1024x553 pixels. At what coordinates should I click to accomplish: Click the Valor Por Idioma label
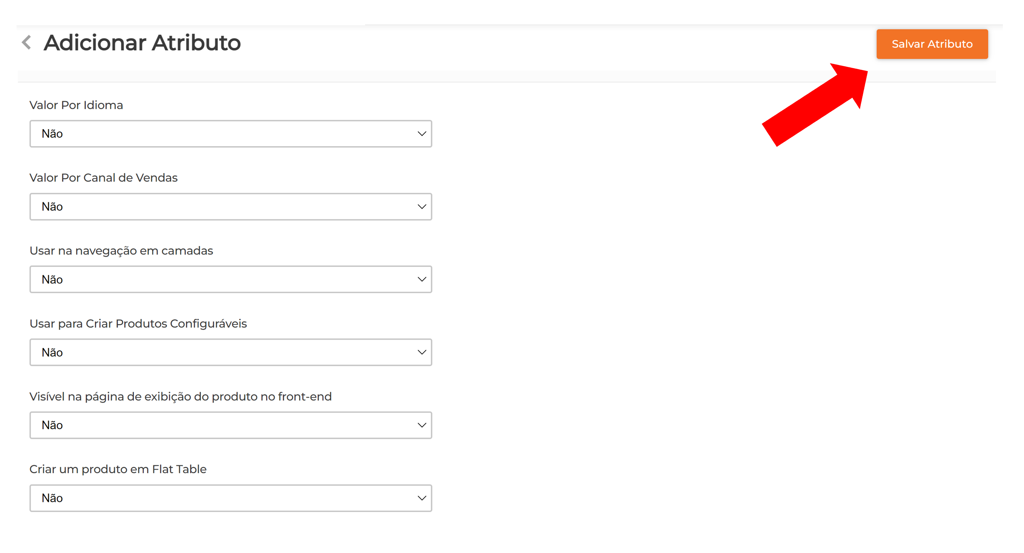[x=76, y=105]
